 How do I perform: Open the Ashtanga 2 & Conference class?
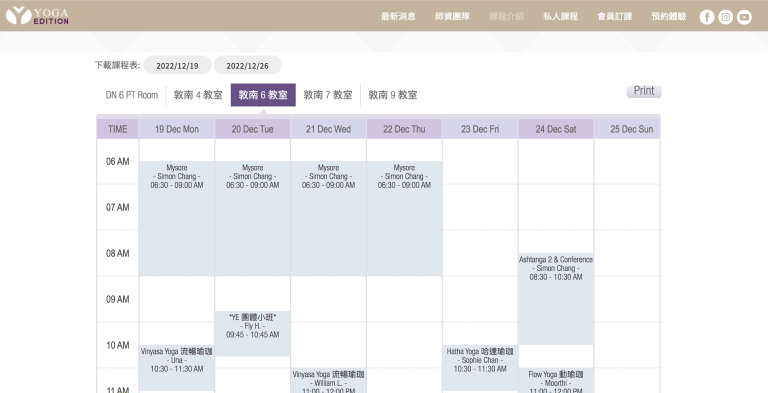point(556,299)
